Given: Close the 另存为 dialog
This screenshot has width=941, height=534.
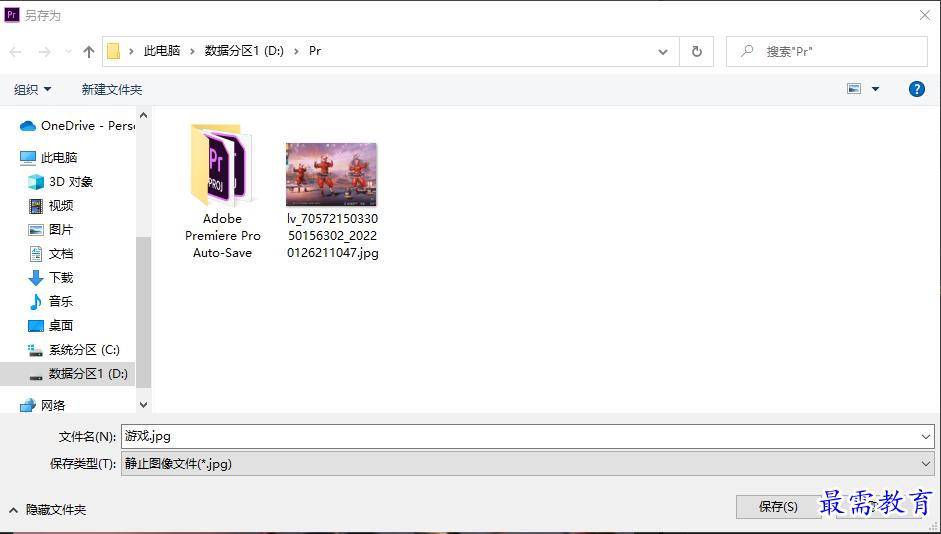Looking at the screenshot, I should pyautogui.click(x=925, y=15).
